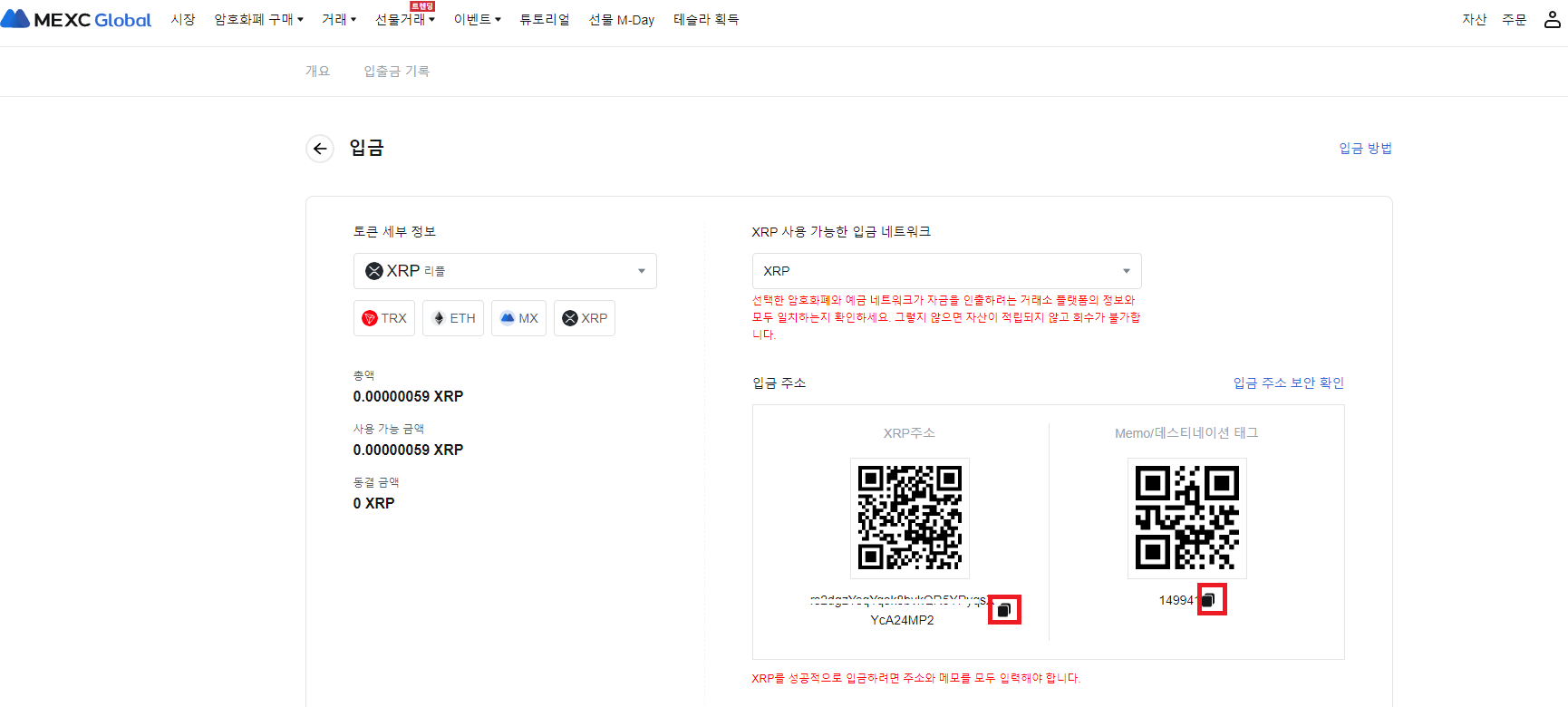The height and width of the screenshot is (707, 1568).
Task: Click the total amount 0.00000059 XRP
Action: 409,396
